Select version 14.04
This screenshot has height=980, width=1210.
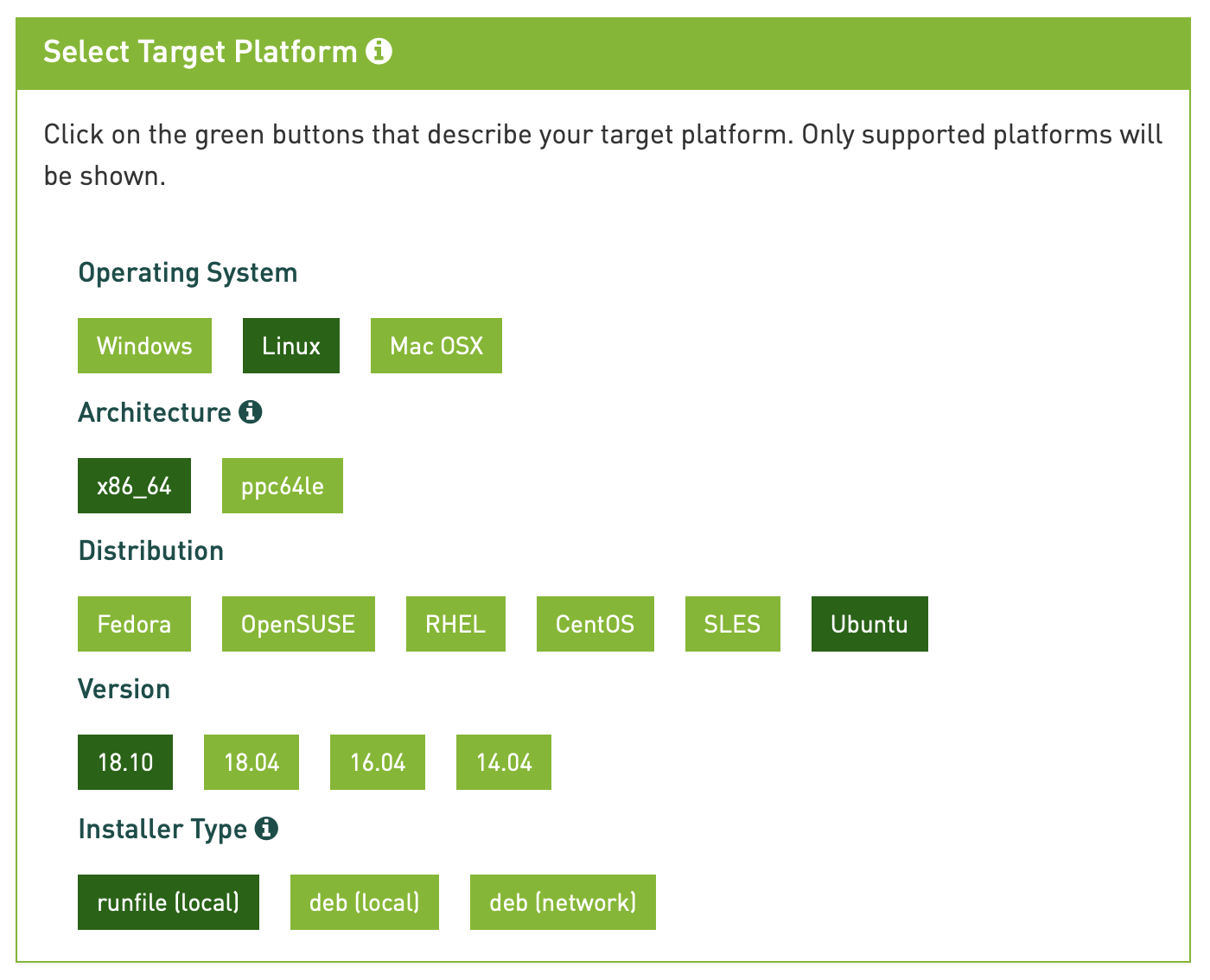coord(504,762)
